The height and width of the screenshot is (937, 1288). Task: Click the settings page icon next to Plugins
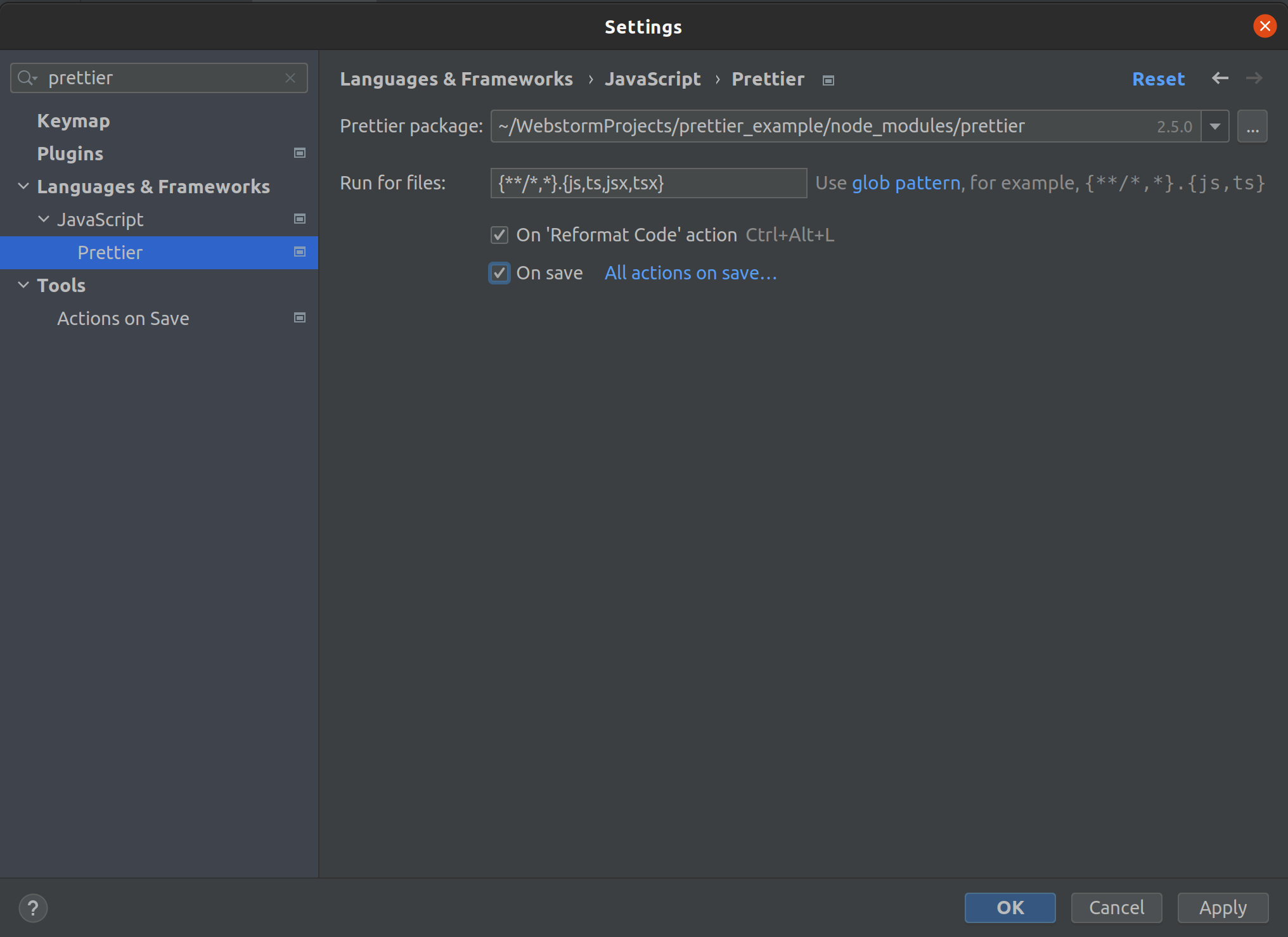pyautogui.click(x=299, y=152)
